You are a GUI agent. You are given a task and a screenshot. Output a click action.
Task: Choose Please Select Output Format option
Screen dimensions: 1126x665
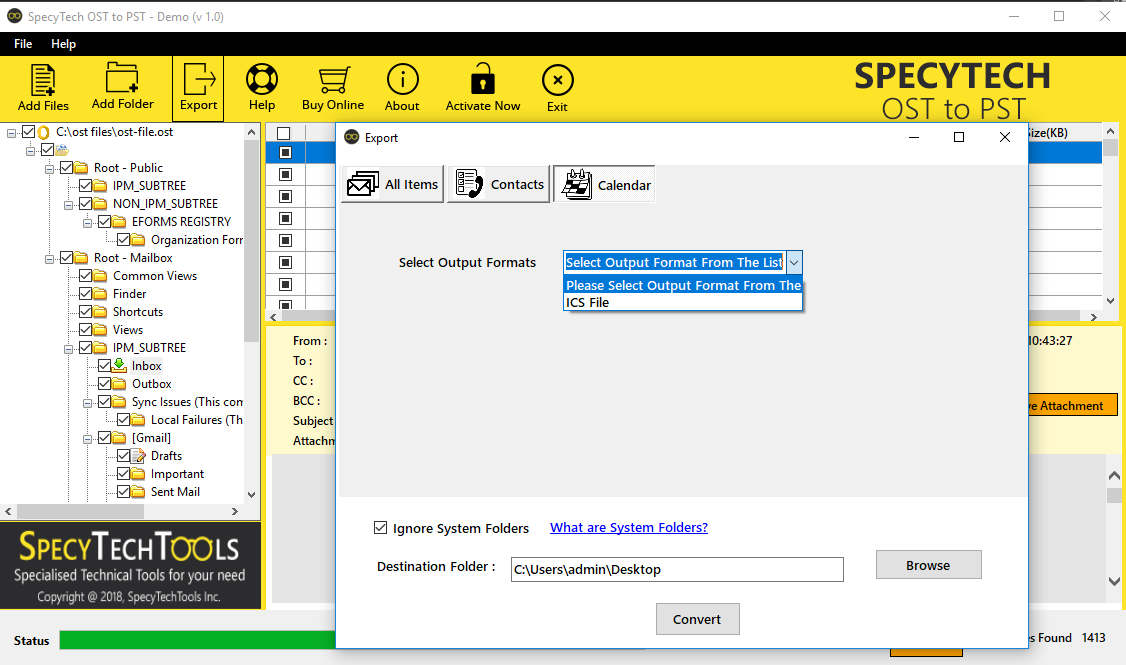(683, 285)
